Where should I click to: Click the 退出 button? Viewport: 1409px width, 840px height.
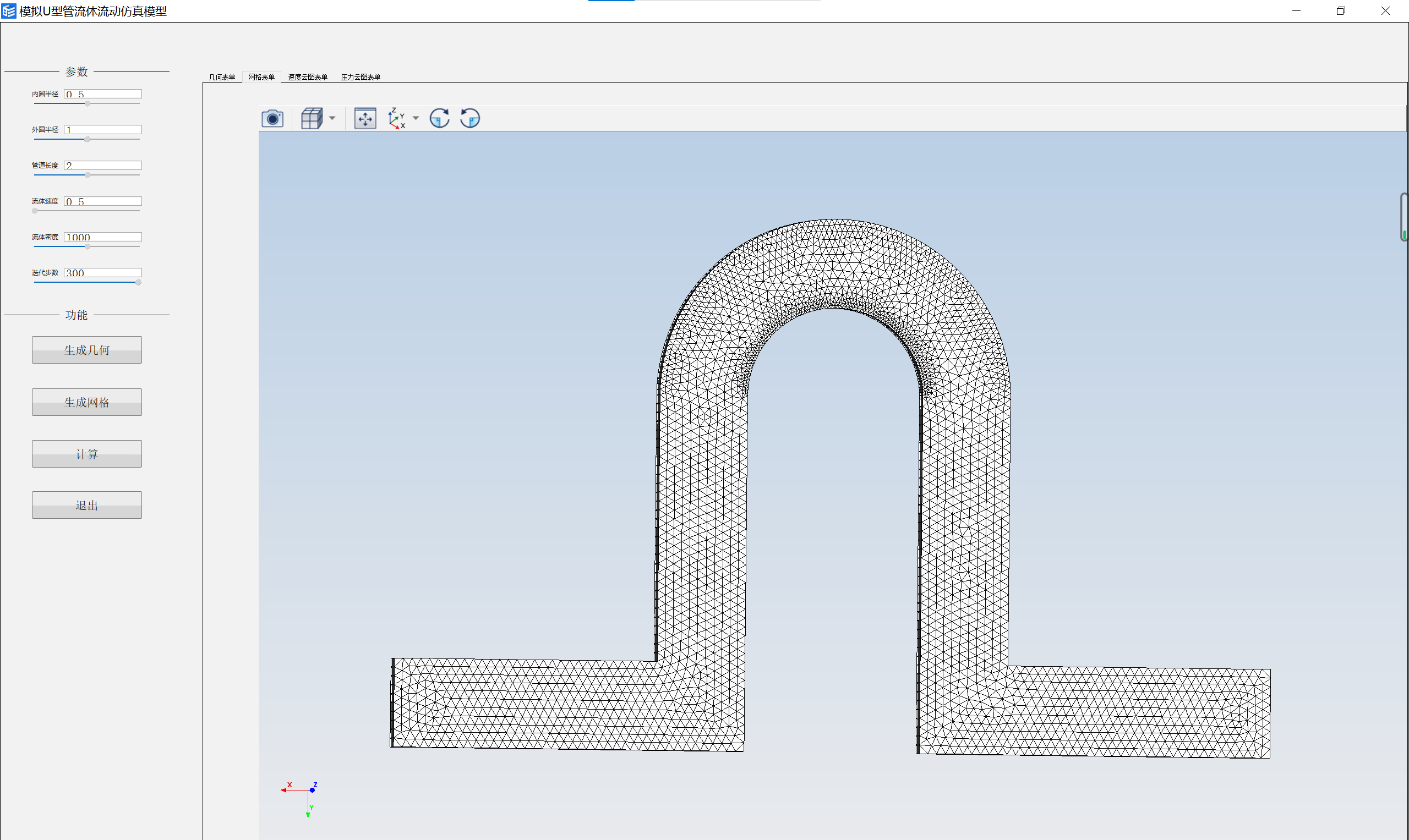[x=86, y=505]
